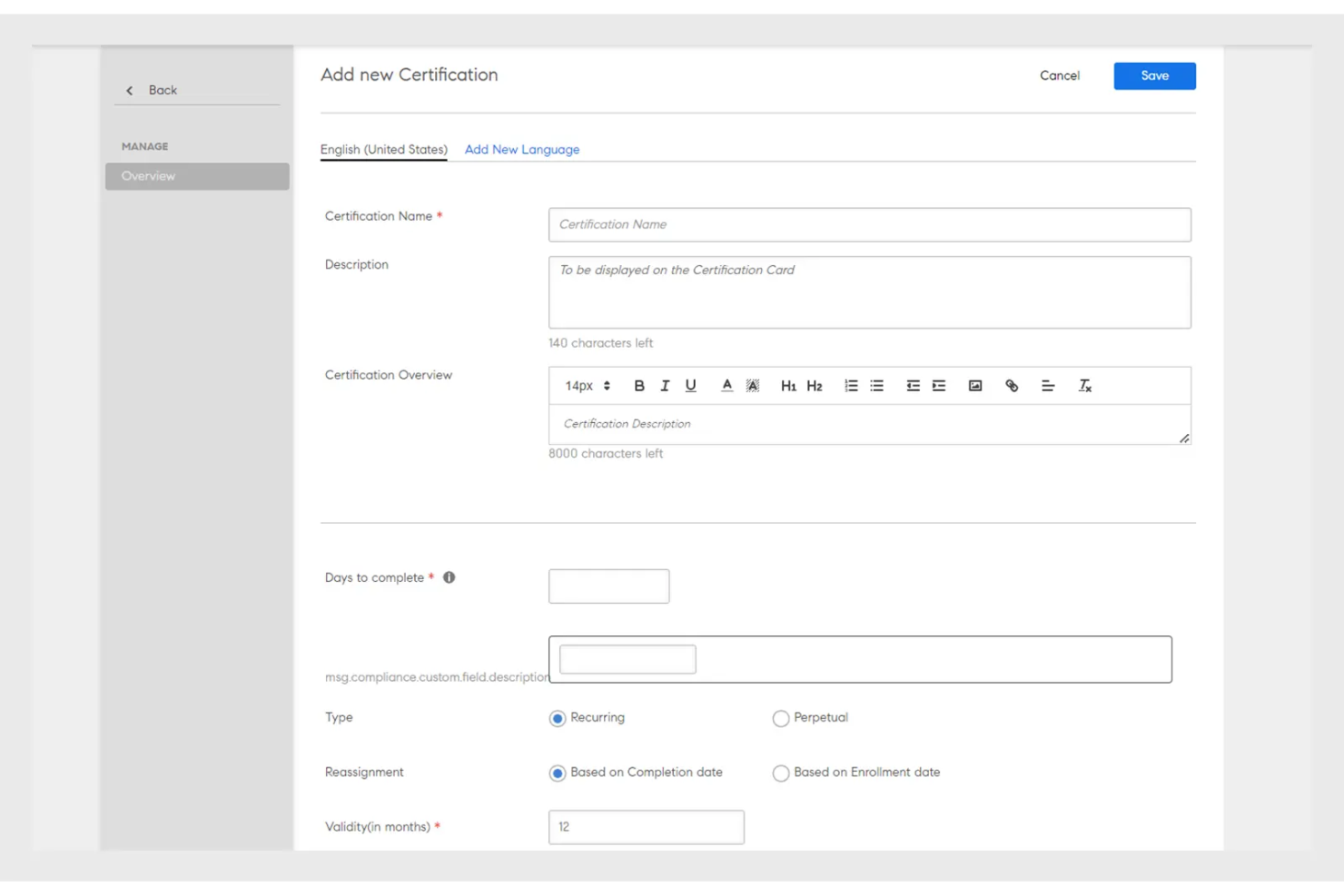Select the Heading 1 format icon
Screen dimensions: 1344x896
(788, 386)
